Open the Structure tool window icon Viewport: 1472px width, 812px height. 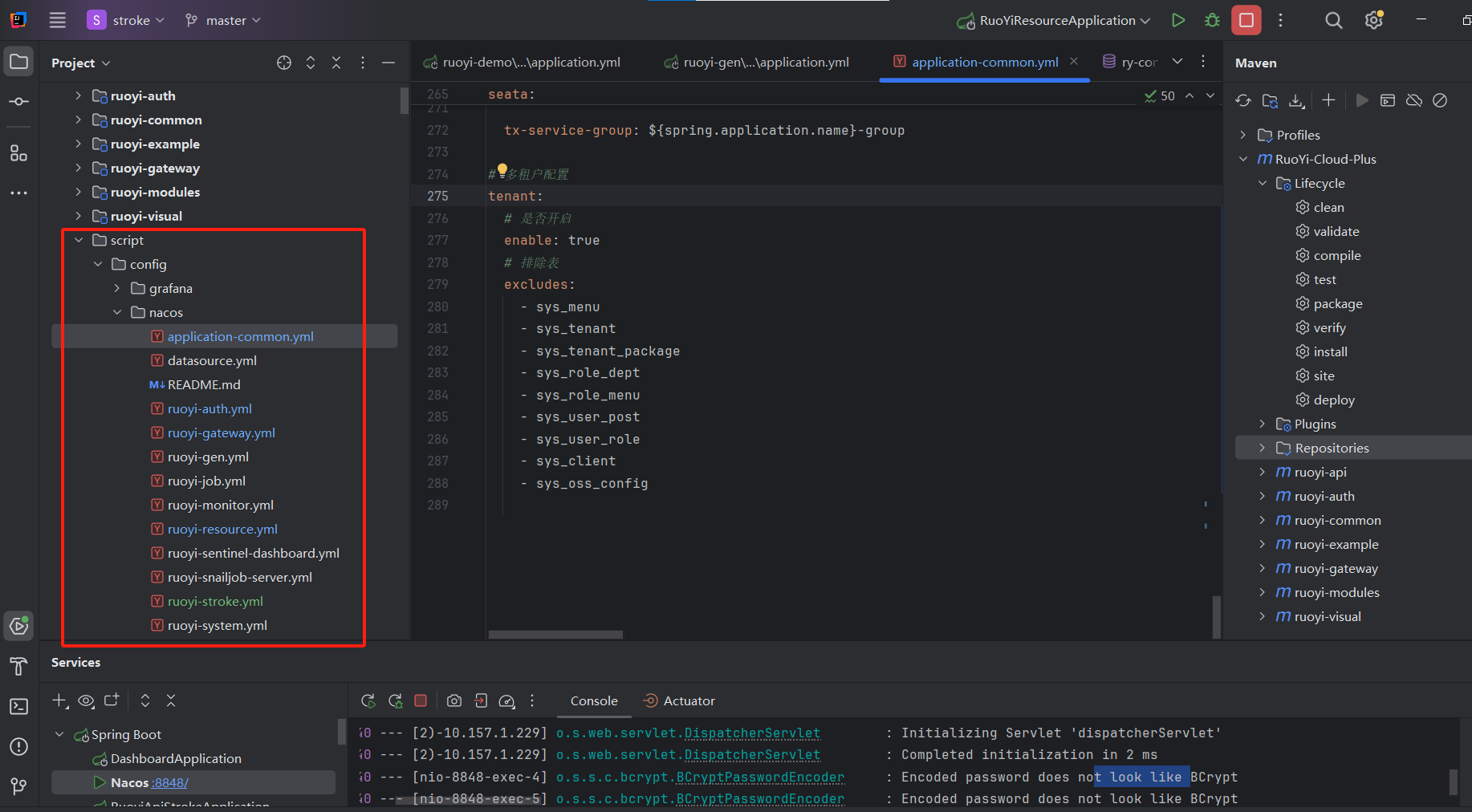click(x=18, y=152)
